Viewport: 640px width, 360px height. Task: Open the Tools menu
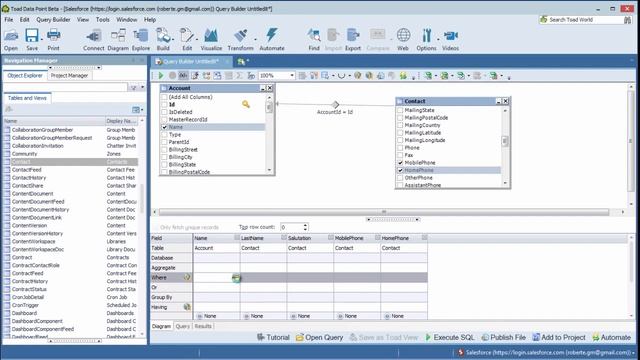coord(102,20)
